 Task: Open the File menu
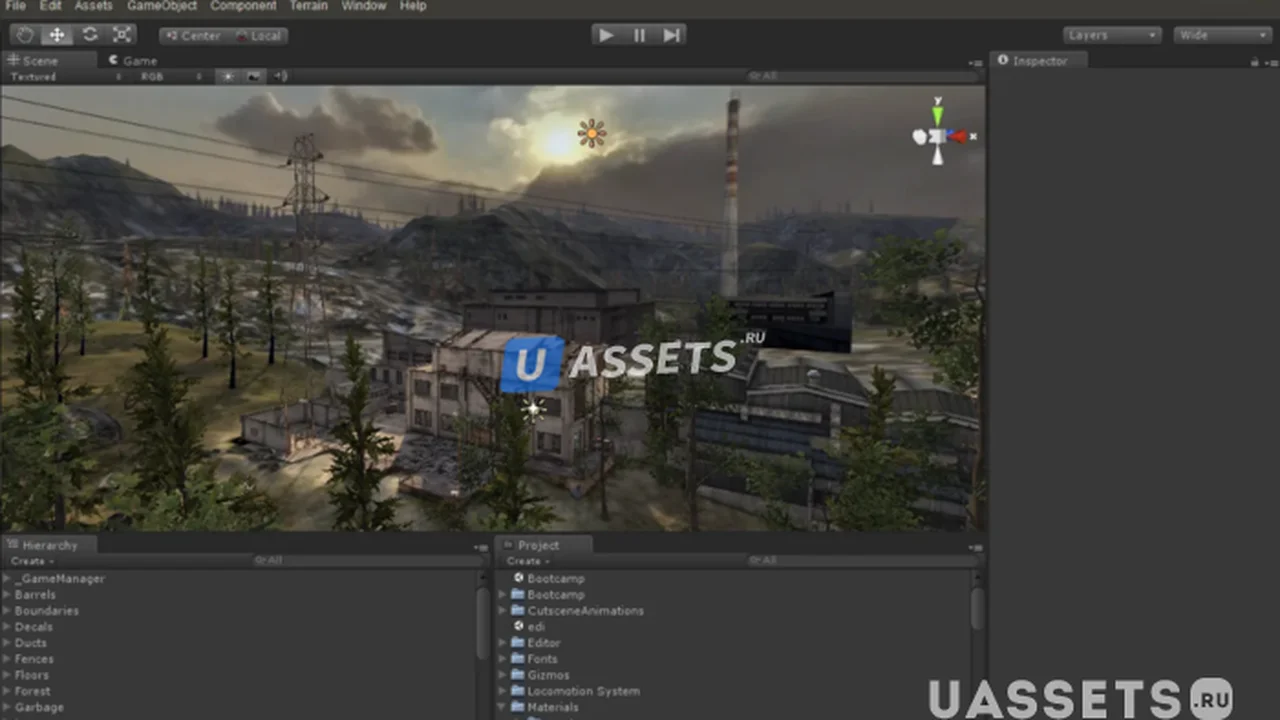pyautogui.click(x=15, y=6)
